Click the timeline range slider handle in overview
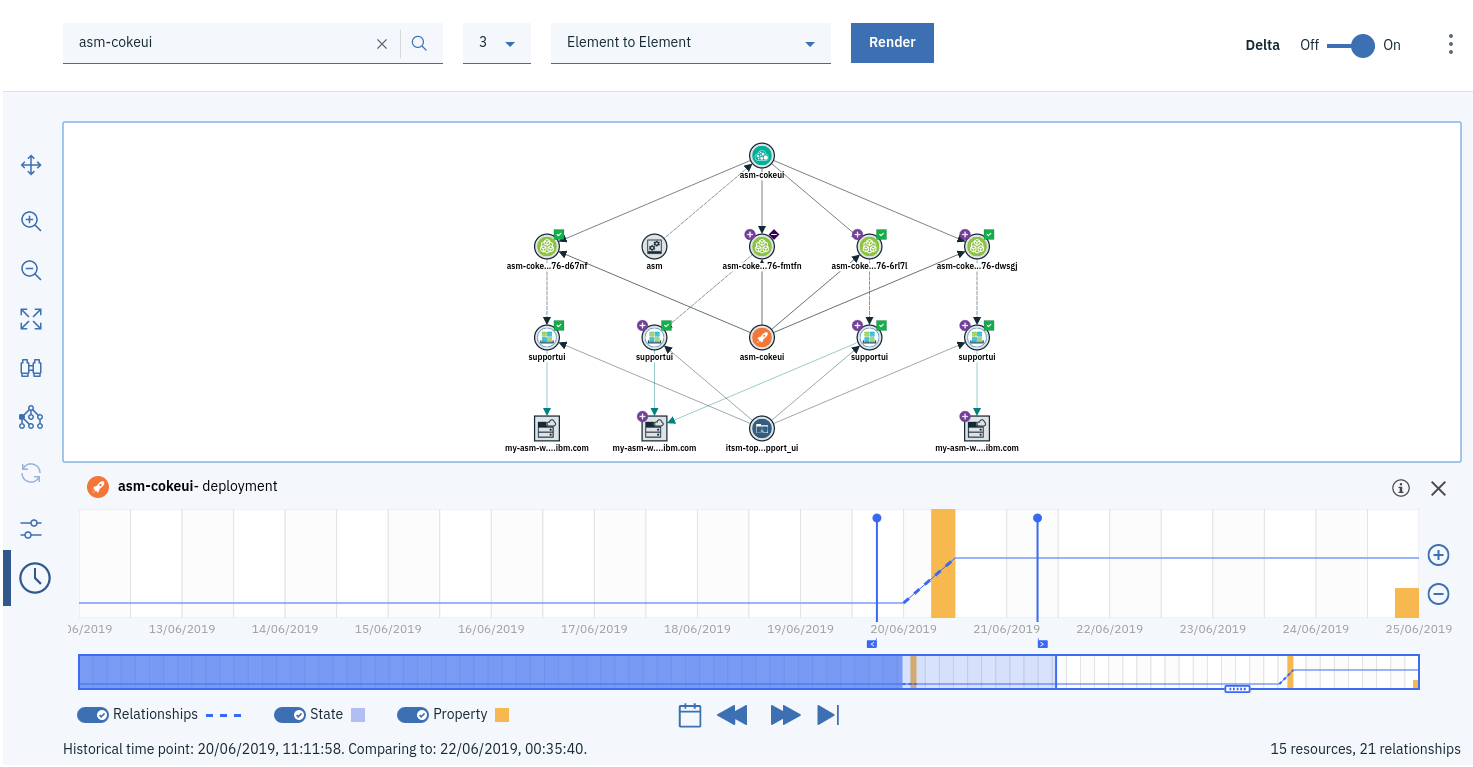The height and width of the screenshot is (767, 1473). [x=1238, y=688]
